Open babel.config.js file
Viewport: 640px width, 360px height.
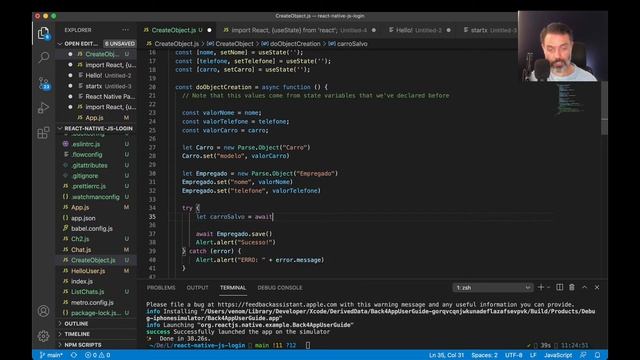96,229
